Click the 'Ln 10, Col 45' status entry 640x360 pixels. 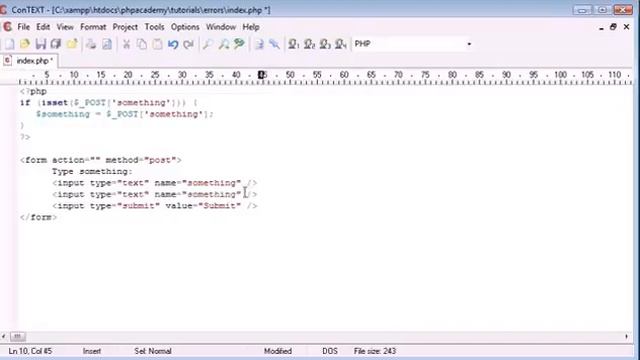(30, 351)
